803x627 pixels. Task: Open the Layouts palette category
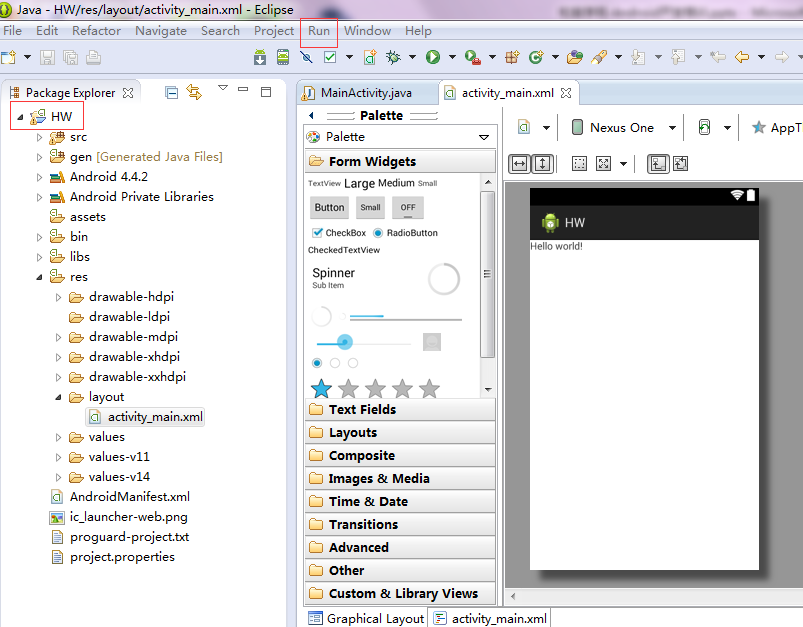400,432
